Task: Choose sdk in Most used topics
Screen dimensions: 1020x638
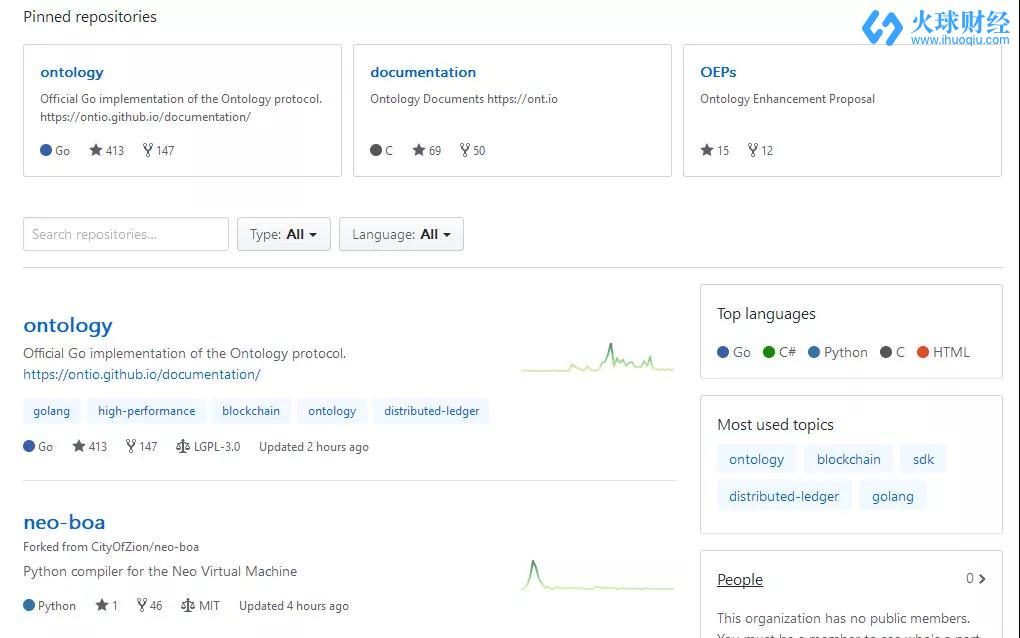Action: point(923,459)
